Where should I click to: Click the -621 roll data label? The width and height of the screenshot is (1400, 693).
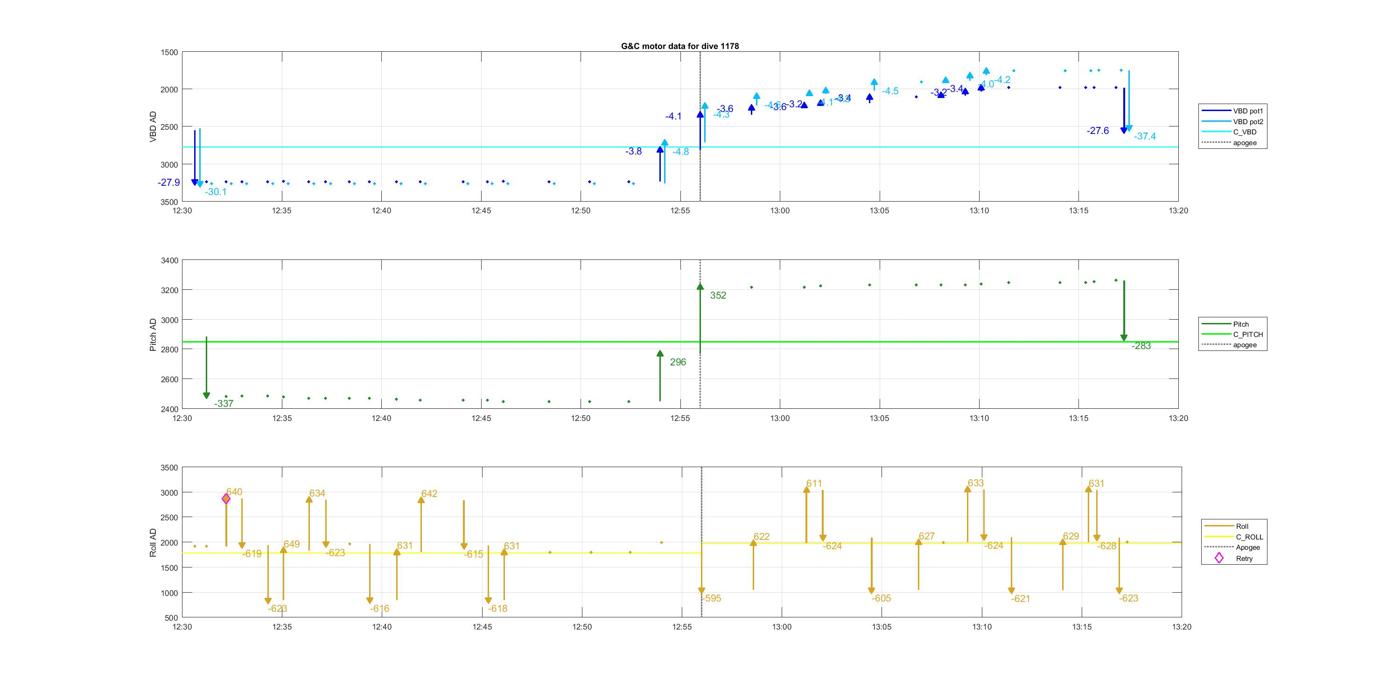(1020, 599)
